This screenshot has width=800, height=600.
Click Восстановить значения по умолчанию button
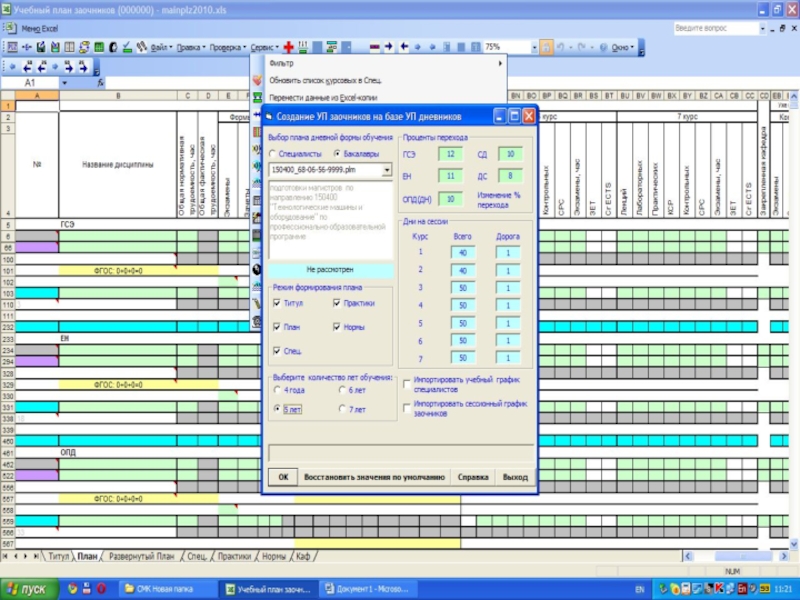374,477
